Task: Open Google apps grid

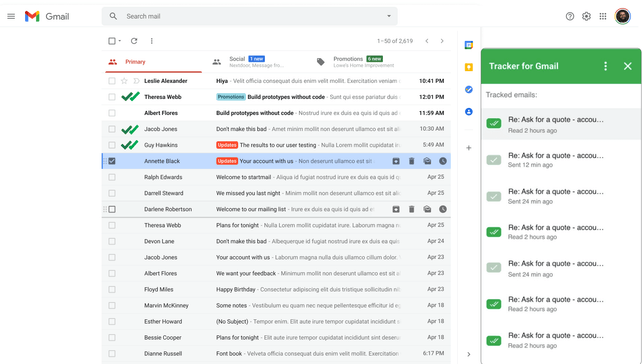Action: [x=603, y=16]
